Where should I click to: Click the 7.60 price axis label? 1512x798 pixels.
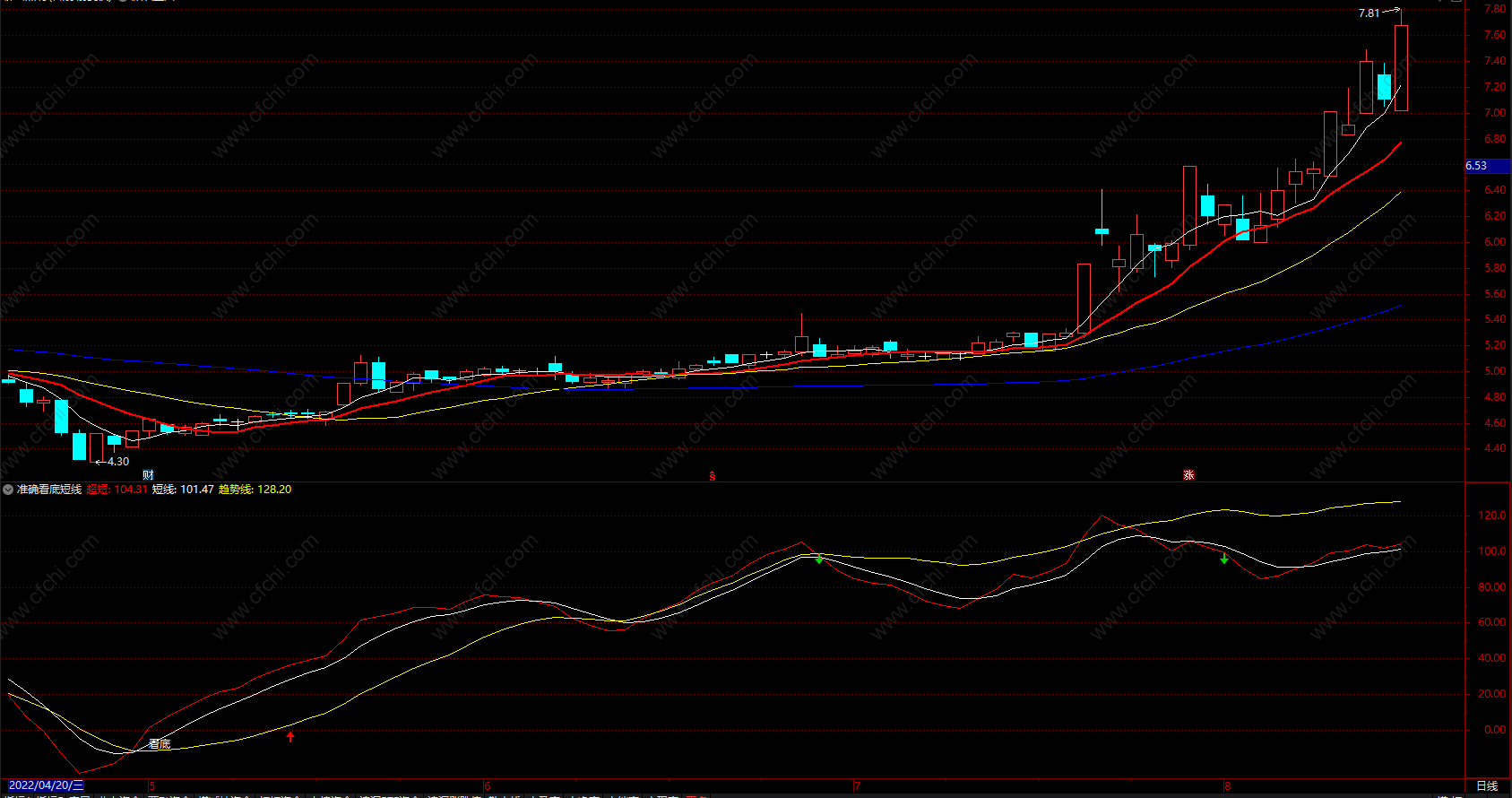[1495, 35]
